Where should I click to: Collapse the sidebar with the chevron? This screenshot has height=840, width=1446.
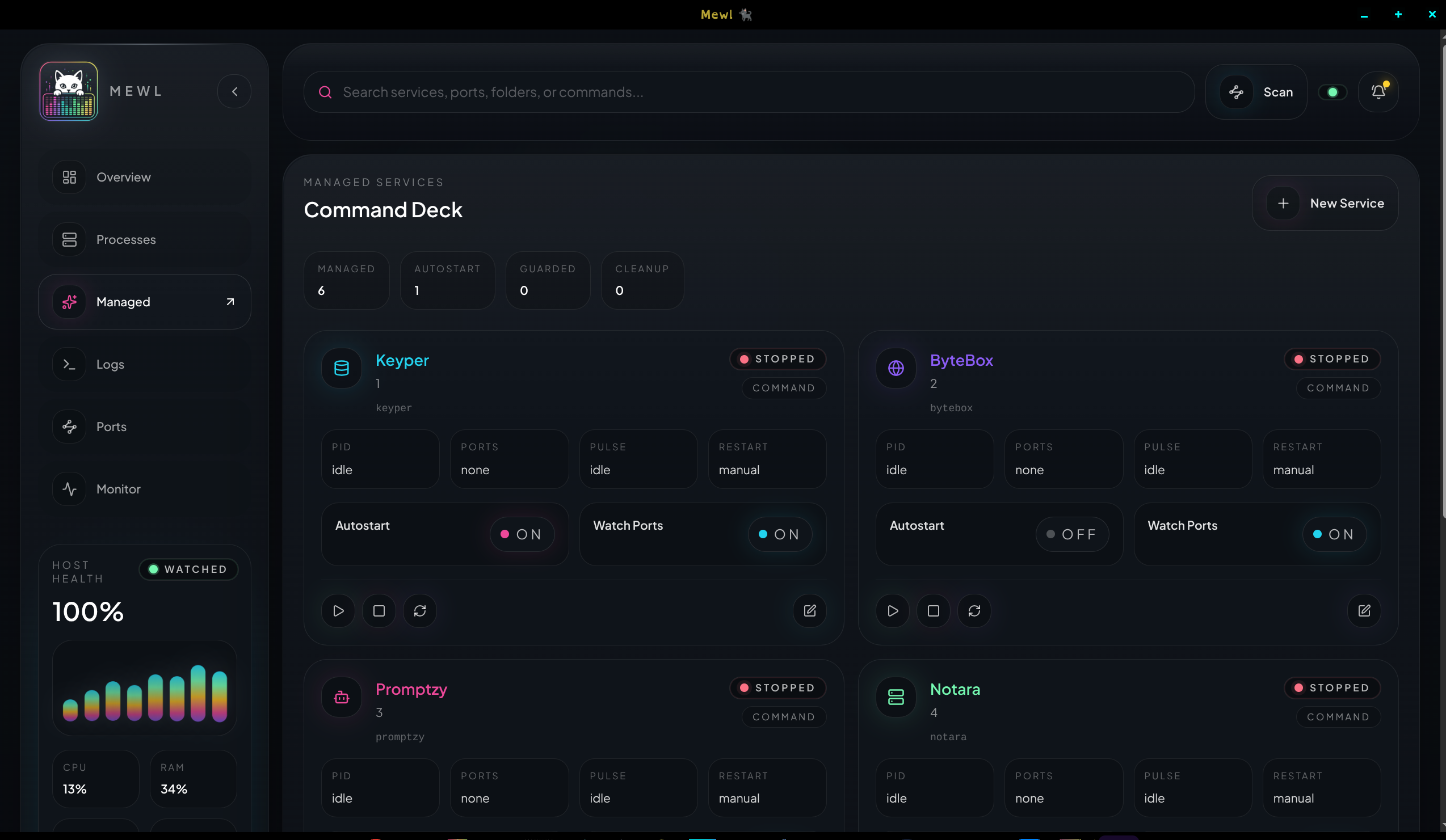pos(234,91)
